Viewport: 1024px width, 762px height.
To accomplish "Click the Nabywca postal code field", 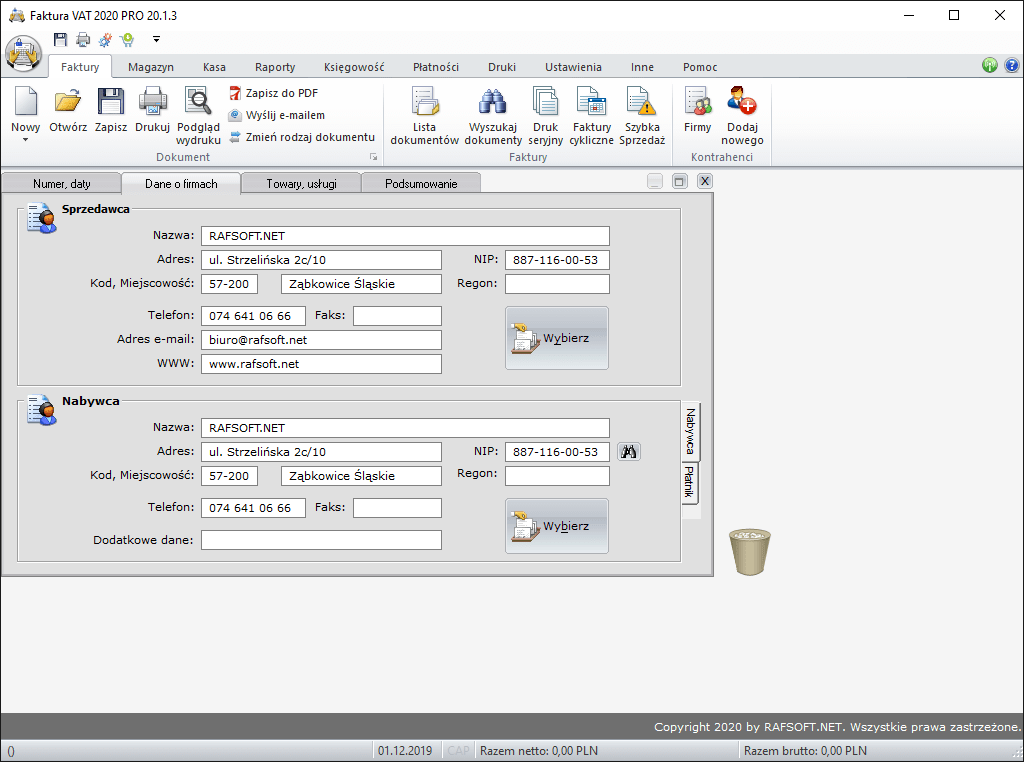I will [x=229, y=476].
